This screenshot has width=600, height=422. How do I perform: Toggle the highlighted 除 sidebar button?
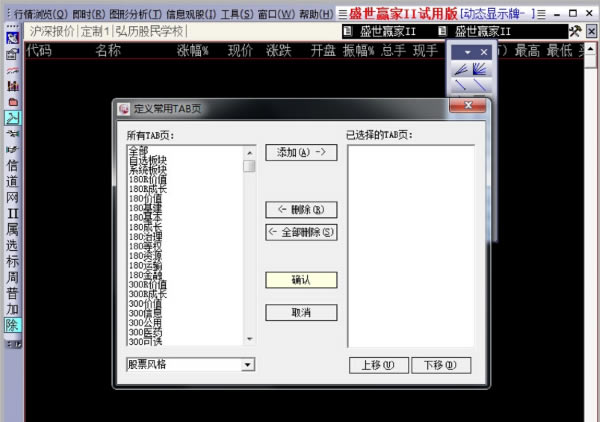point(12,325)
